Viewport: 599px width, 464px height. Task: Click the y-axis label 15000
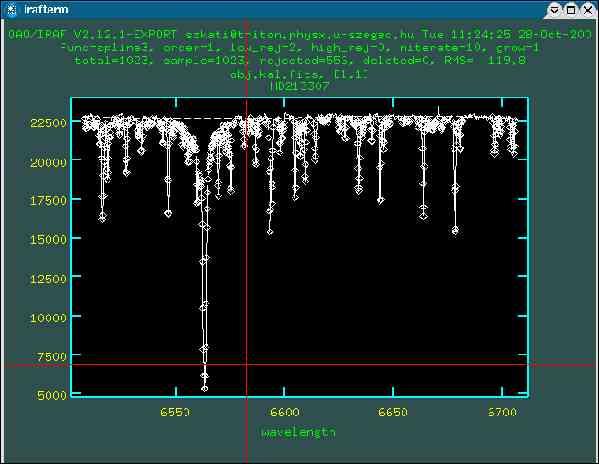pos(48,239)
